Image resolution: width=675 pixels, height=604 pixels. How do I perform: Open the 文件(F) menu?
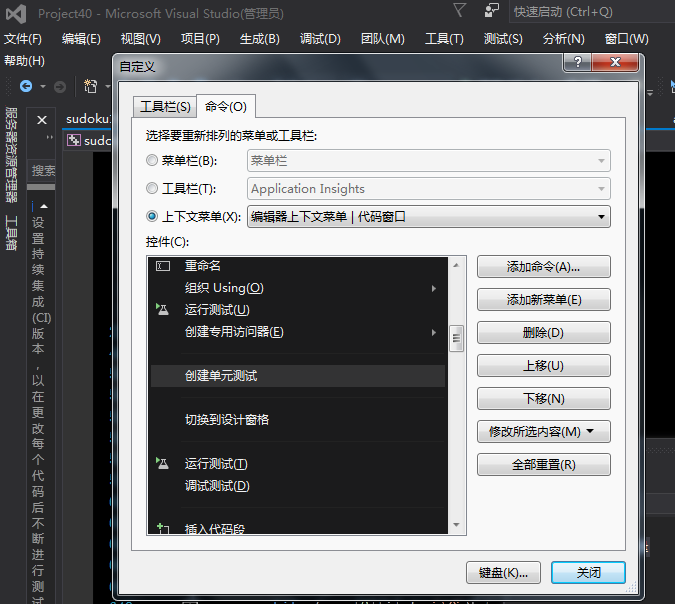tap(23, 39)
